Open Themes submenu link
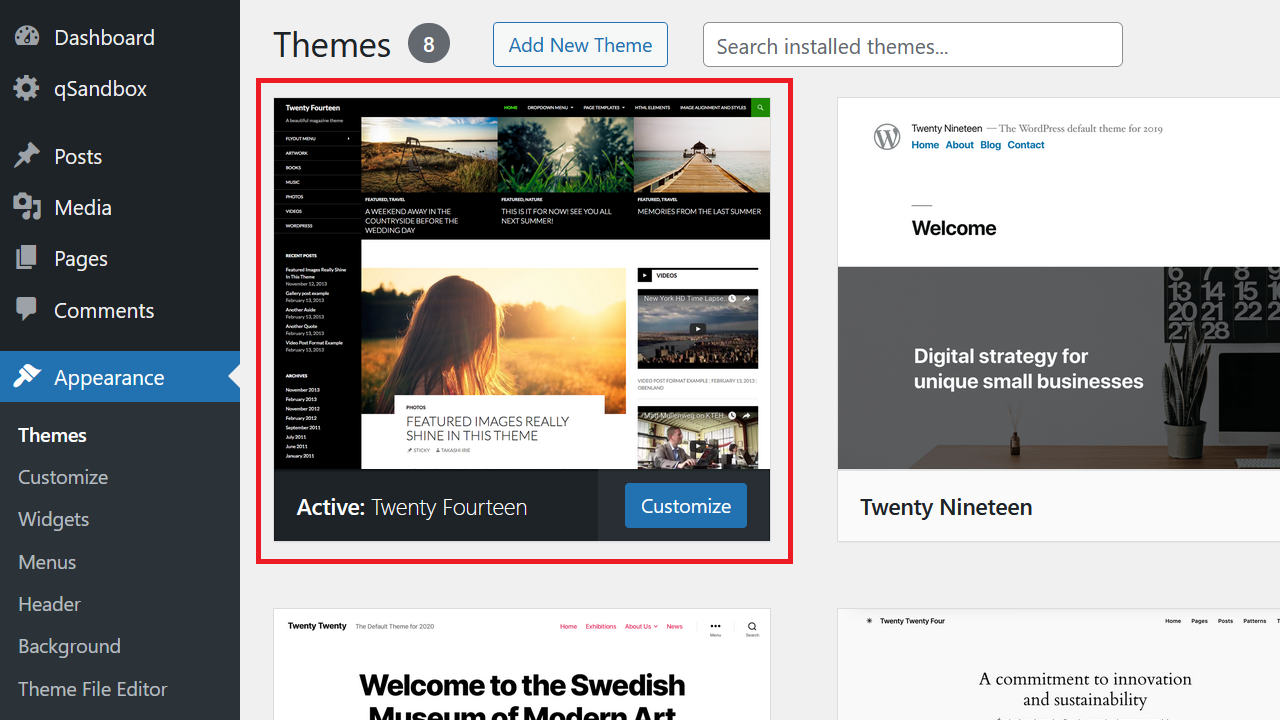1280x720 pixels. click(52, 435)
